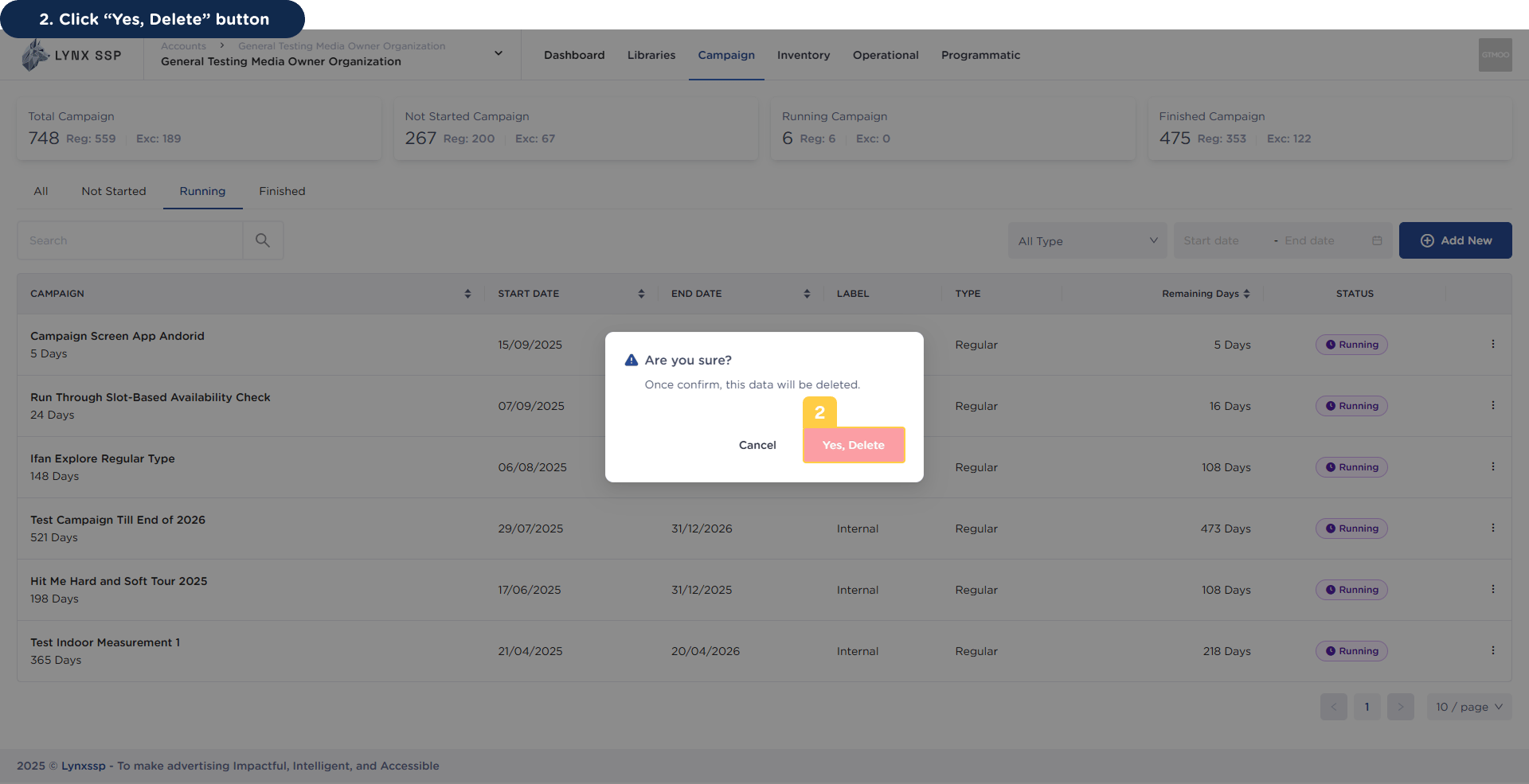Open the user avatar in top right
1529x784 pixels.
pos(1495,55)
